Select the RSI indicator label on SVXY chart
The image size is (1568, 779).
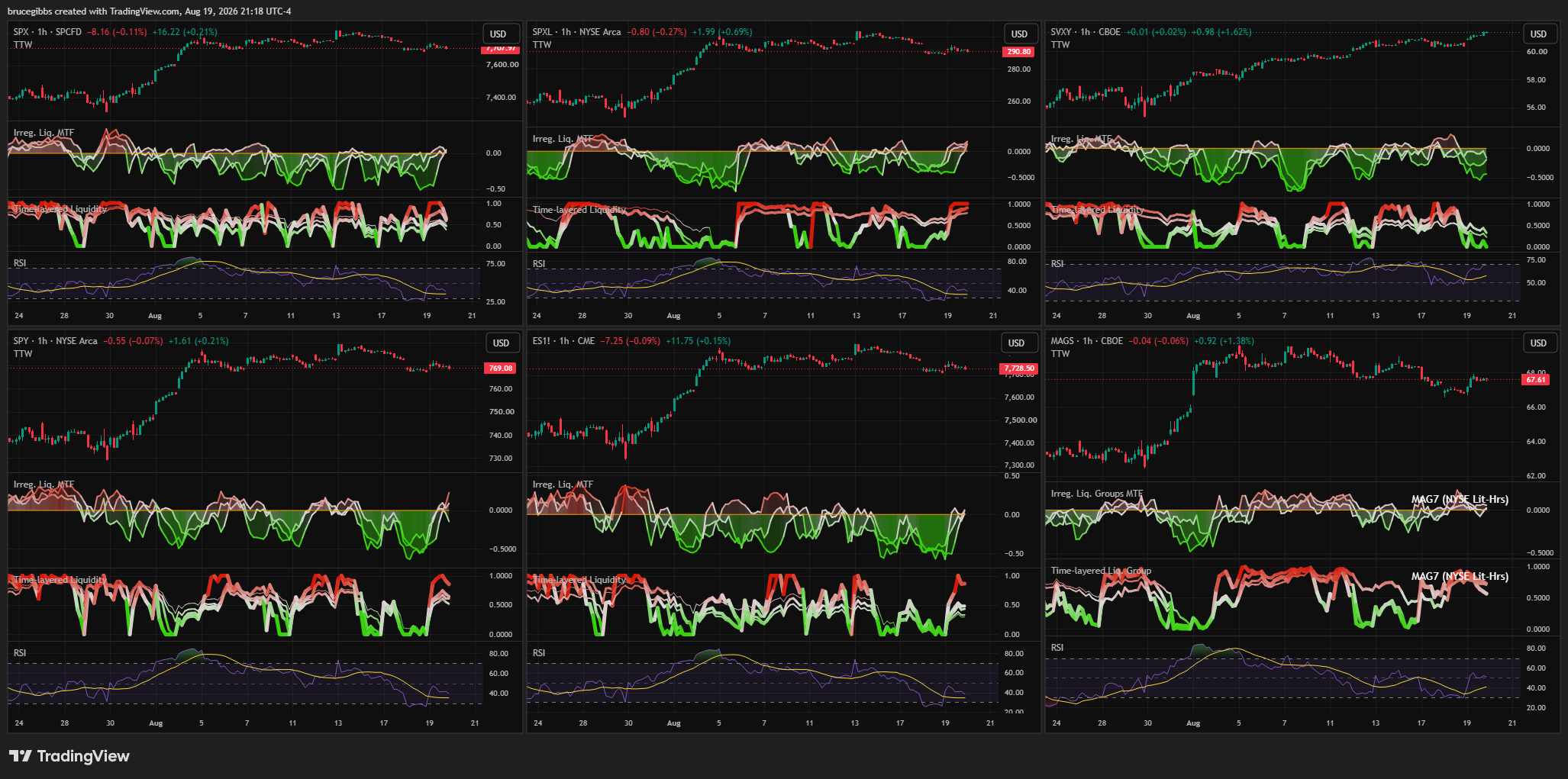[x=1057, y=264]
